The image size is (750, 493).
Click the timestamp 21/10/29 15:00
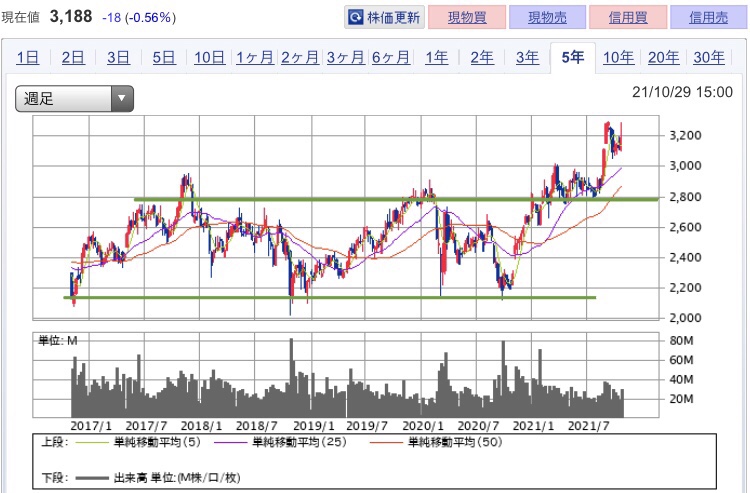click(682, 92)
